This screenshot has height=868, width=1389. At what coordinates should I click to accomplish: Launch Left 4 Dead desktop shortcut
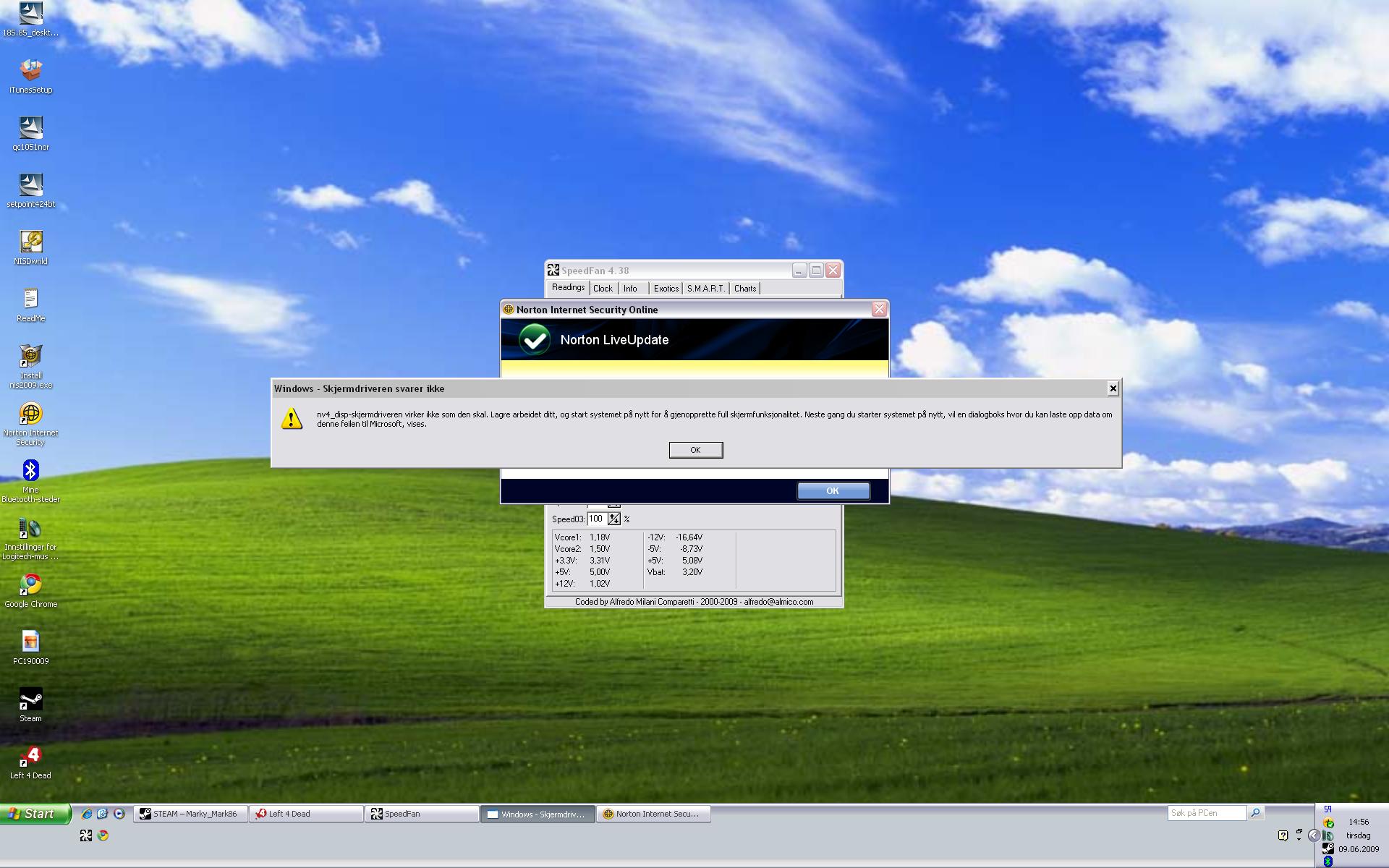pyautogui.click(x=30, y=762)
